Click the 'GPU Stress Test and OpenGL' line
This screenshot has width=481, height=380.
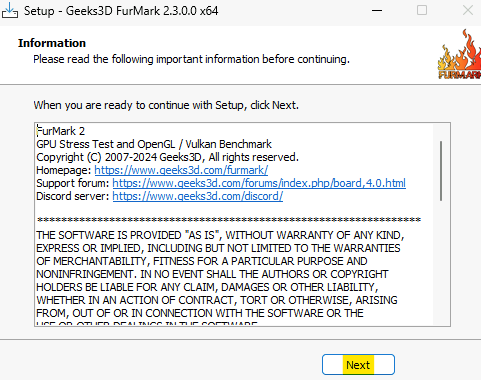pyautogui.click(x=154, y=144)
